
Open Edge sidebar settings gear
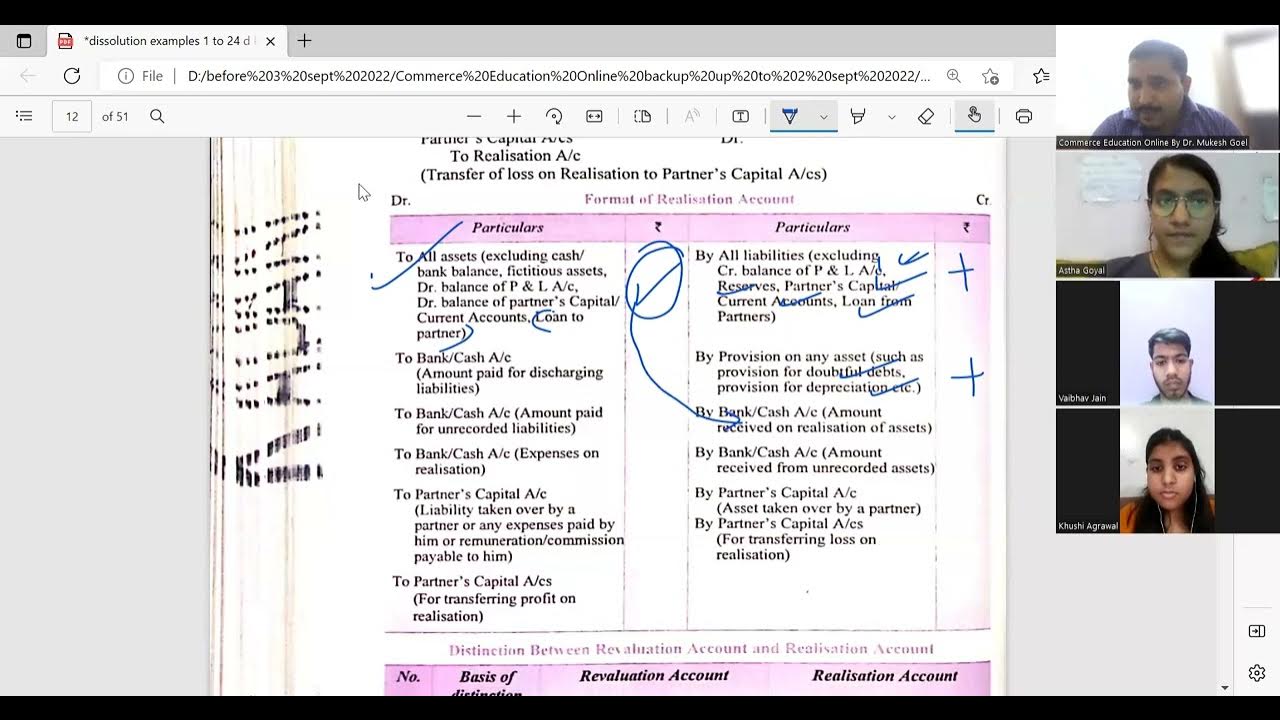click(1257, 673)
